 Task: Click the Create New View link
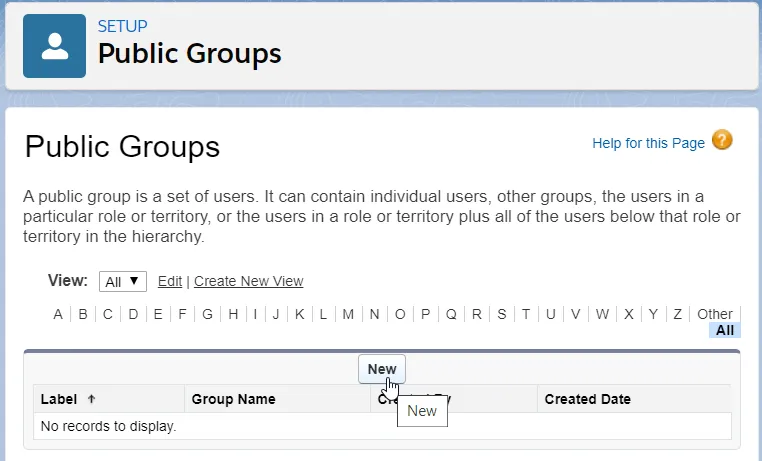coord(248,282)
